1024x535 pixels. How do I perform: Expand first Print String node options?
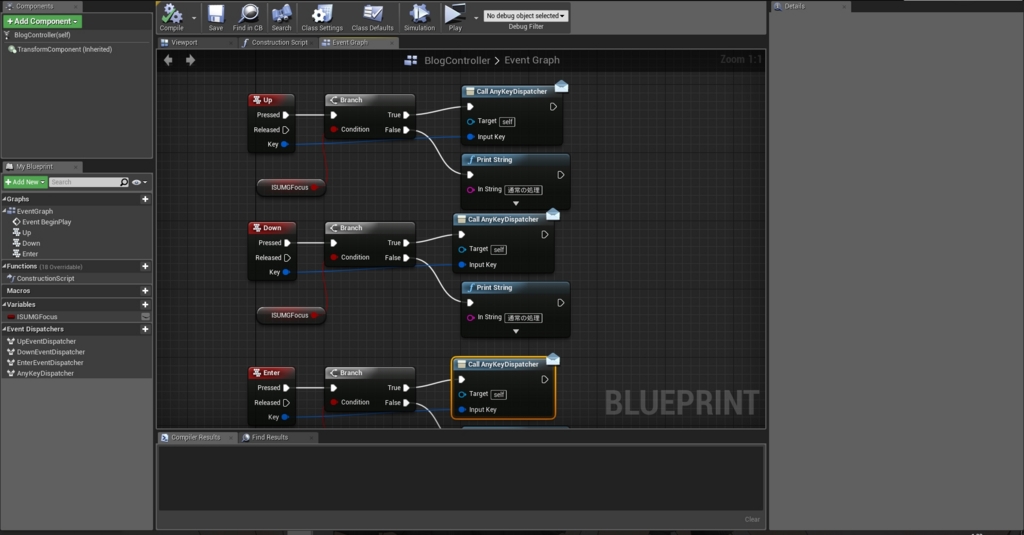point(515,204)
